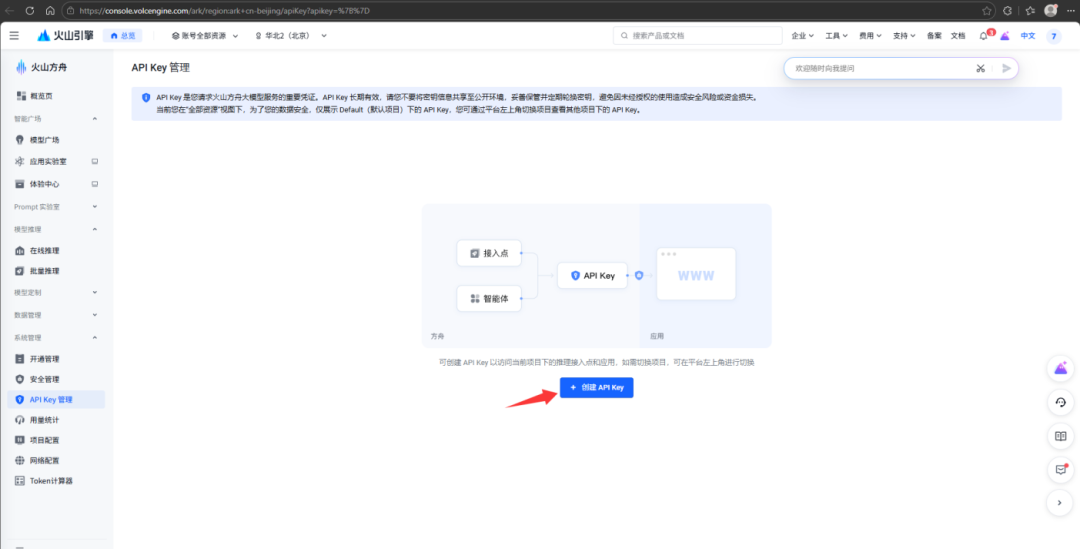Reload the page with the browser refresh icon
This screenshot has width=1080, height=549.
pos(30,10)
